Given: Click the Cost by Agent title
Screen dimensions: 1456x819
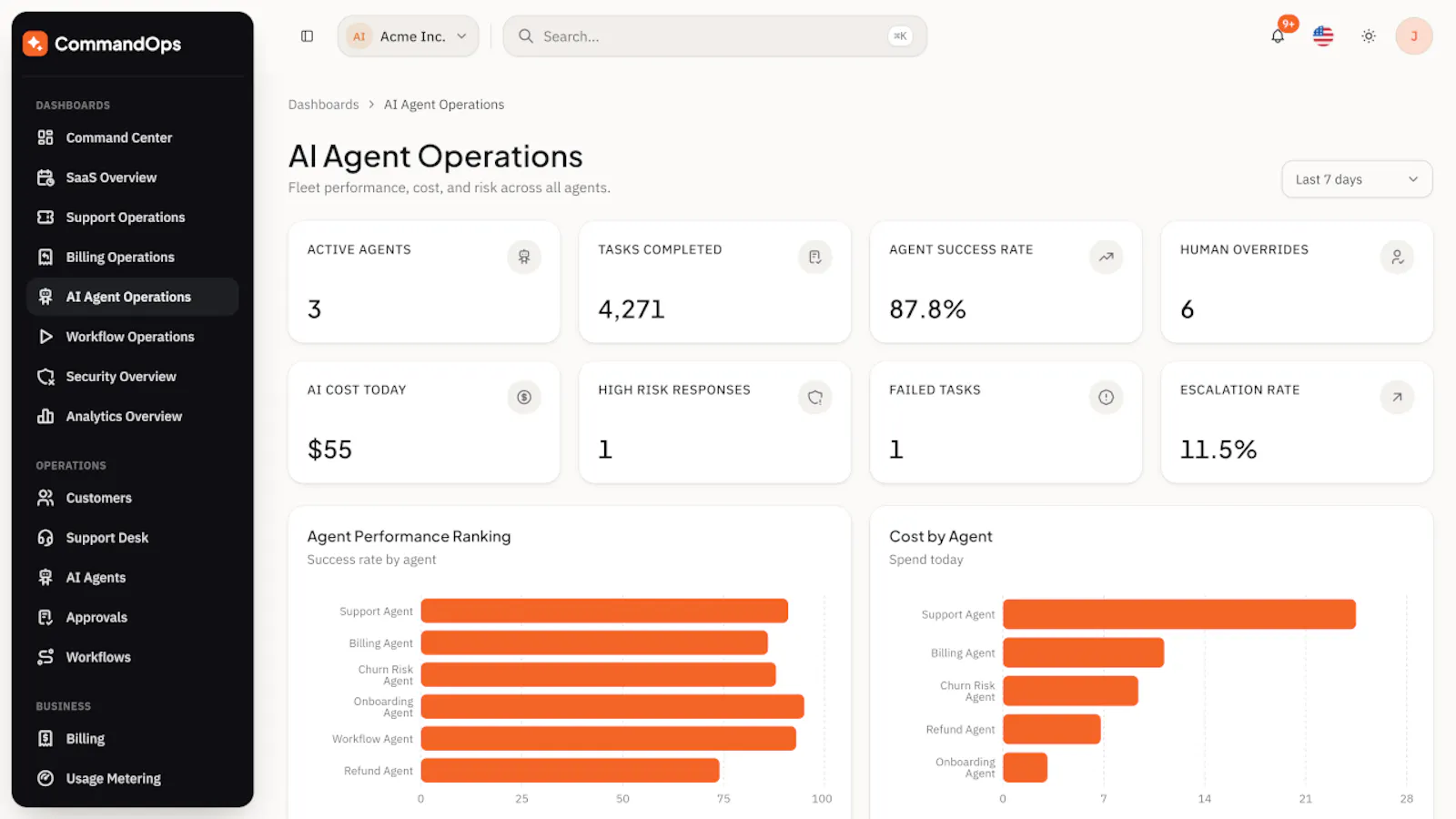Looking at the screenshot, I should pyautogui.click(x=941, y=537).
